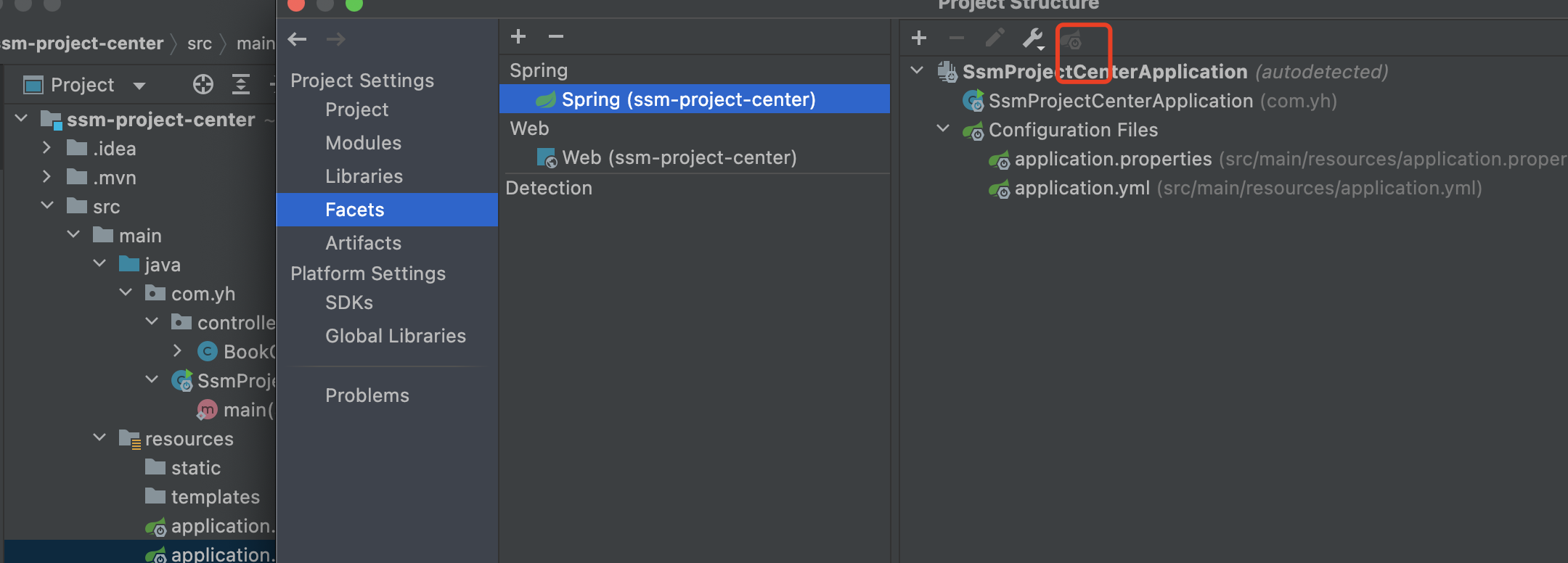This screenshot has width=1568, height=563.
Task: Open the Project view dropdown arrow
Action: [139, 86]
